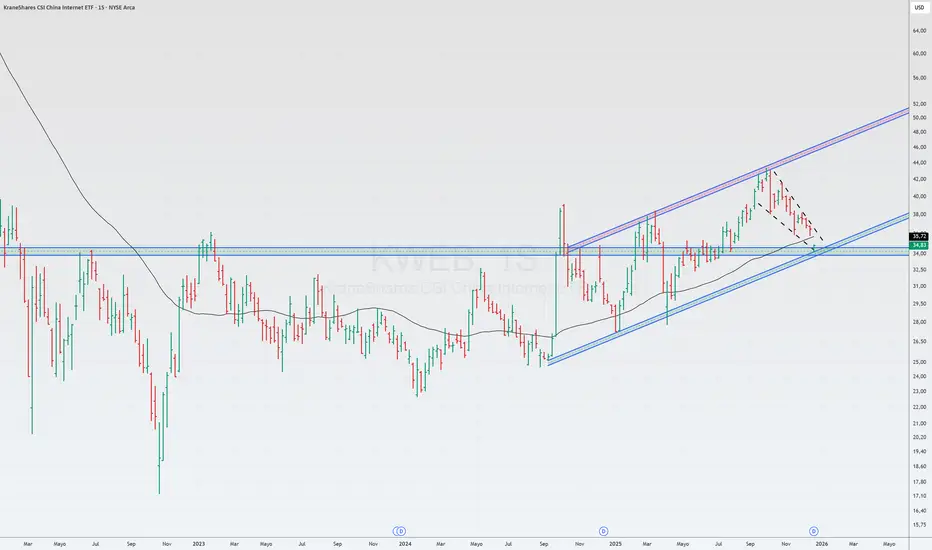Click the 56,00 price scale label
Viewport: 932px width, 550px height.
coord(920,78)
